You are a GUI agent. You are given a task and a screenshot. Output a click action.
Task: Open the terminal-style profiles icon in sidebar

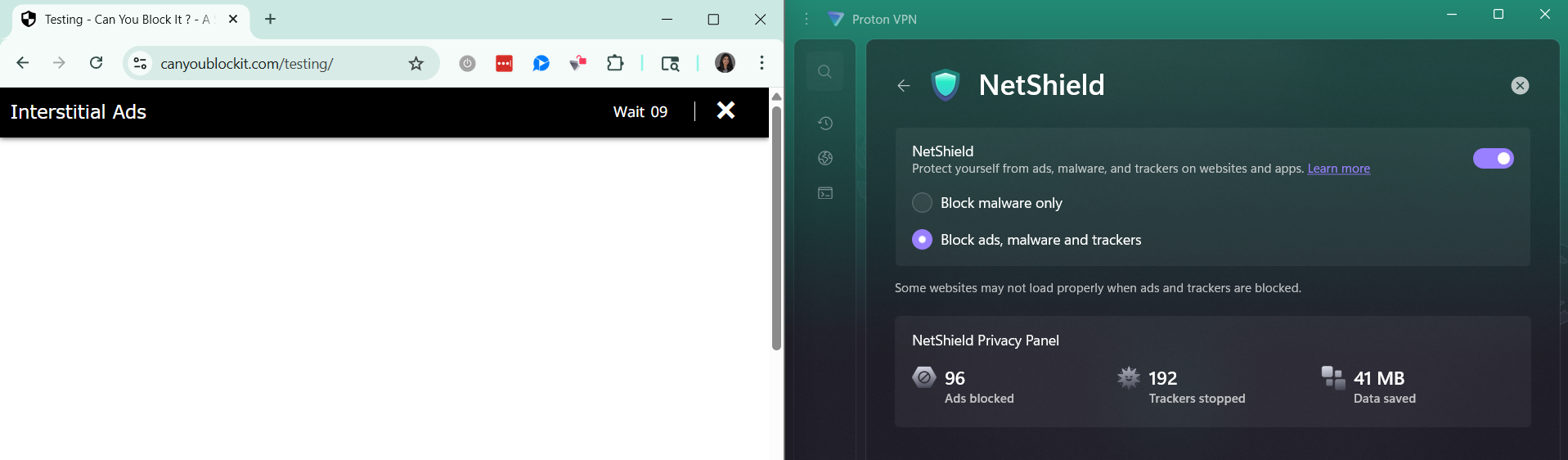click(x=825, y=193)
